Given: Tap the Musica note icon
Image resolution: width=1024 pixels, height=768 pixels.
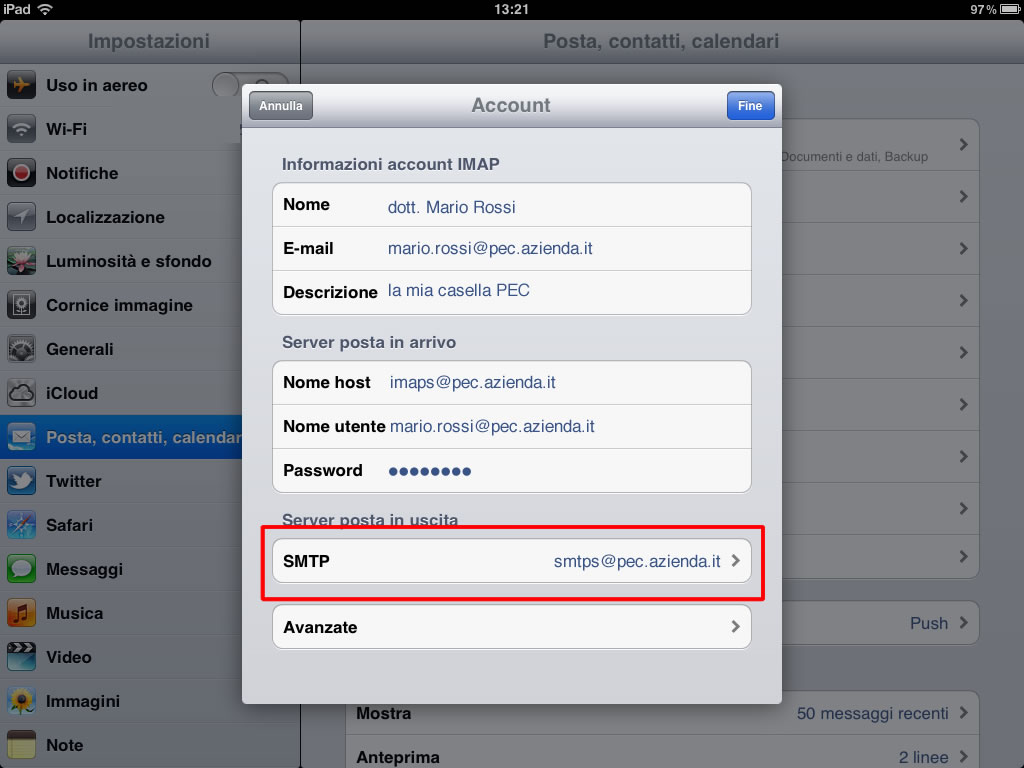Looking at the screenshot, I should coord(21,613).
